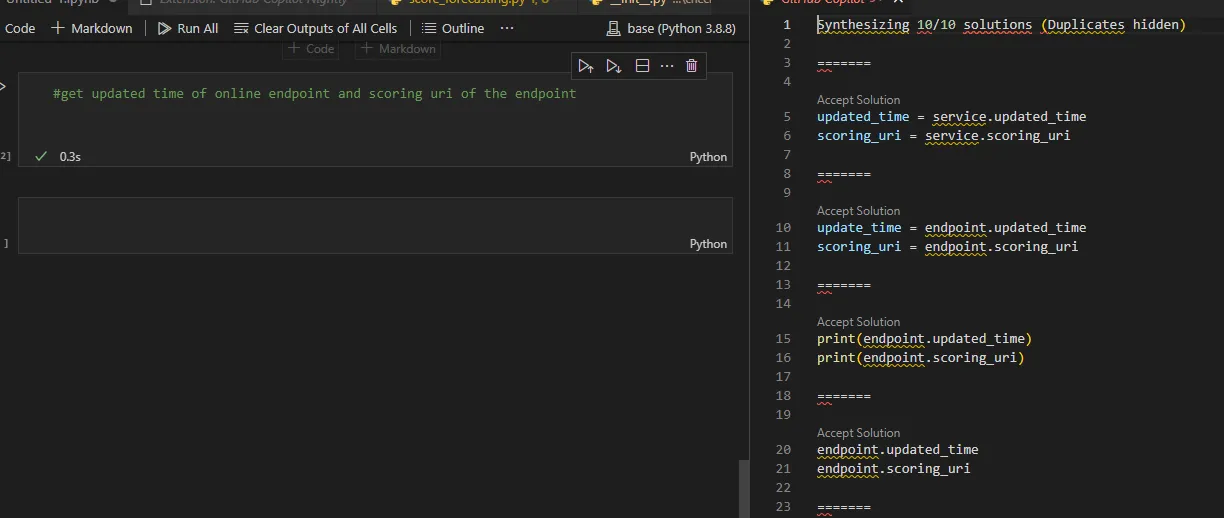Delete the cell with trash icon

pos(691,66)
